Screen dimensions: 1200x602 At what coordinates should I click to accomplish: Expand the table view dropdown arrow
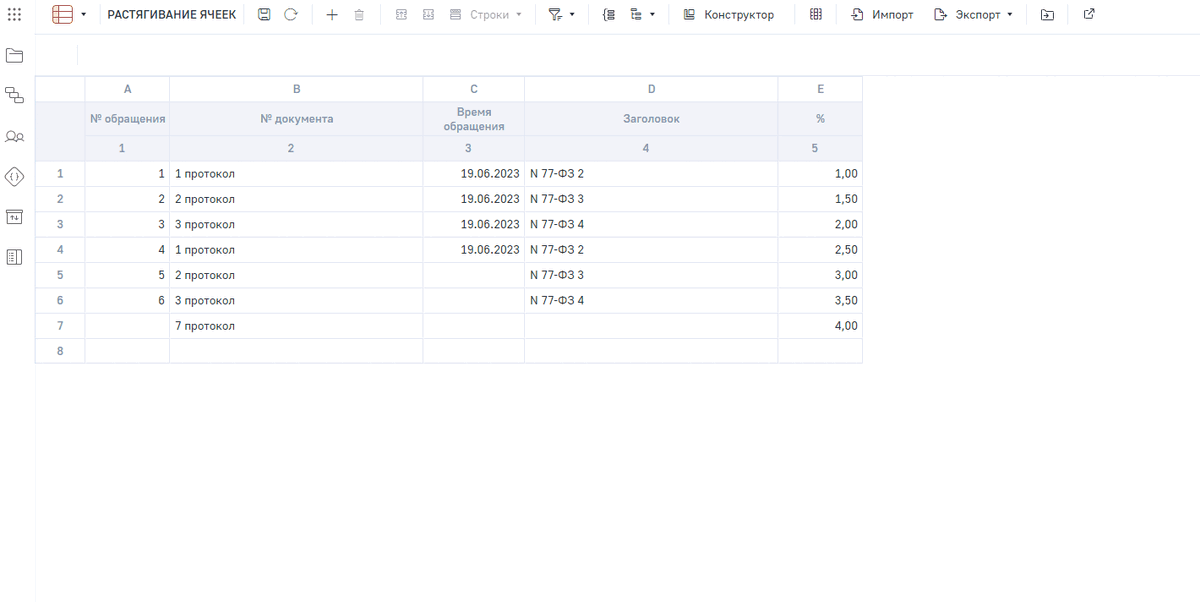84,15
